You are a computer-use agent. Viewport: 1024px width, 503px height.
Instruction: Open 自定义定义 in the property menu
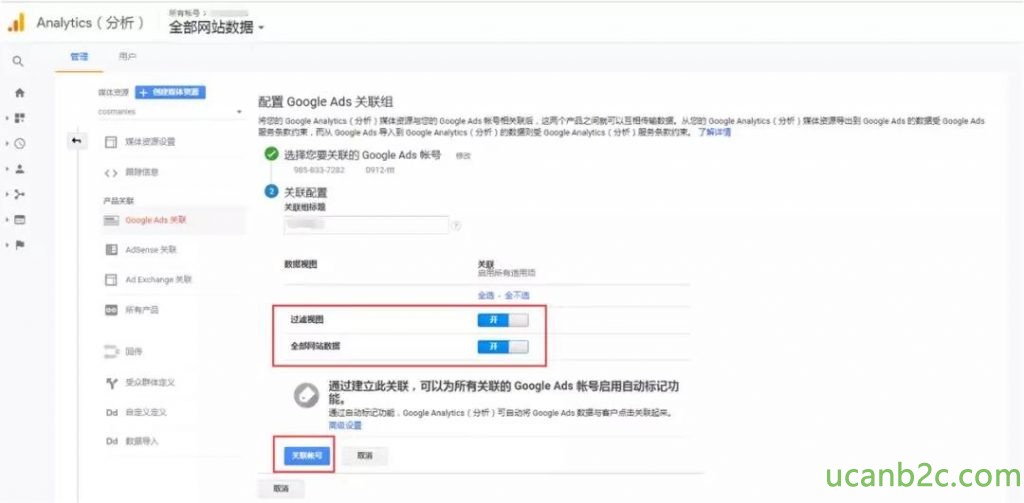[146, 413]
